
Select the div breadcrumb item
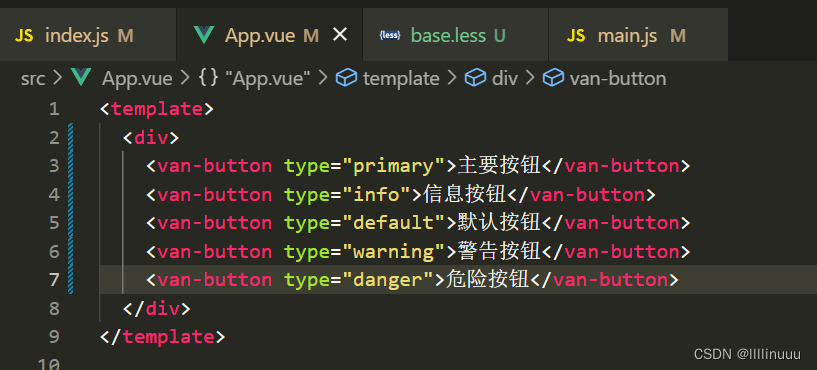click(505, 79)
